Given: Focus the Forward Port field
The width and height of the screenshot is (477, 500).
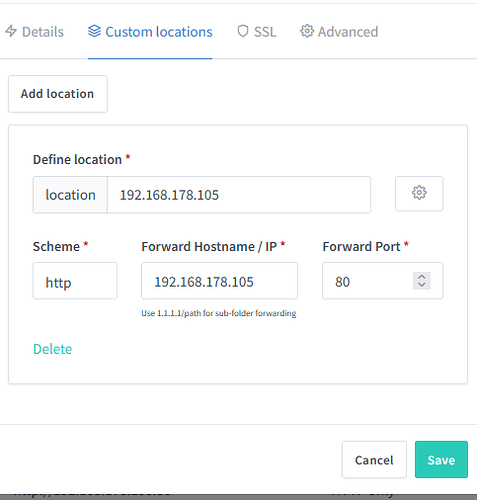Looking at the screenshot, I should (x=382, y=281).
